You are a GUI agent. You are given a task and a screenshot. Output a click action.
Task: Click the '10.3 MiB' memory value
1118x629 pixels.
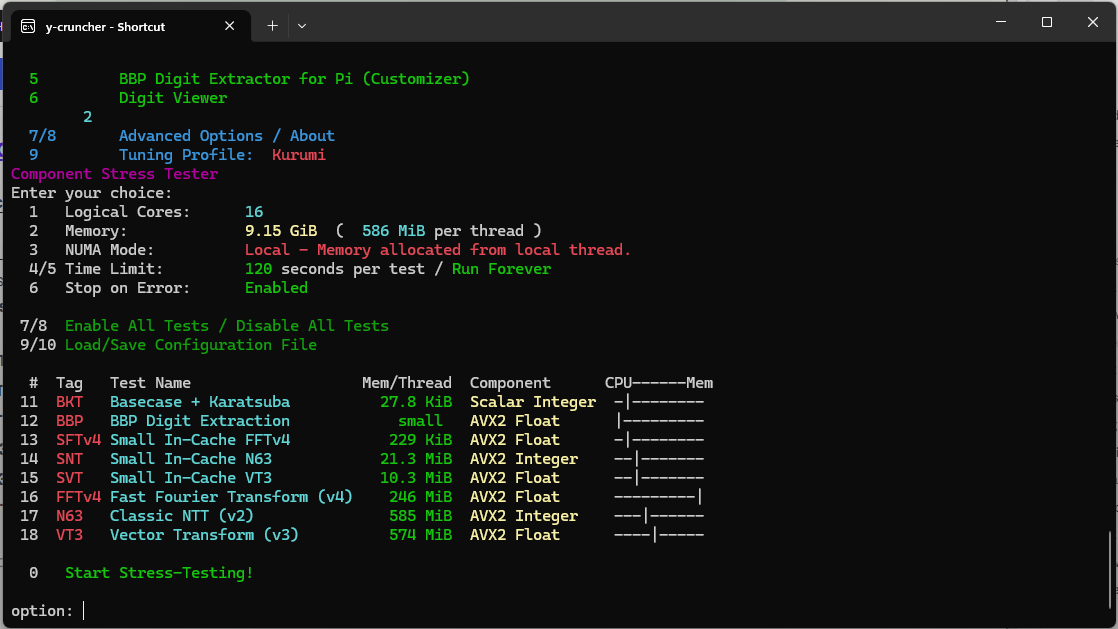pos(416,478)
